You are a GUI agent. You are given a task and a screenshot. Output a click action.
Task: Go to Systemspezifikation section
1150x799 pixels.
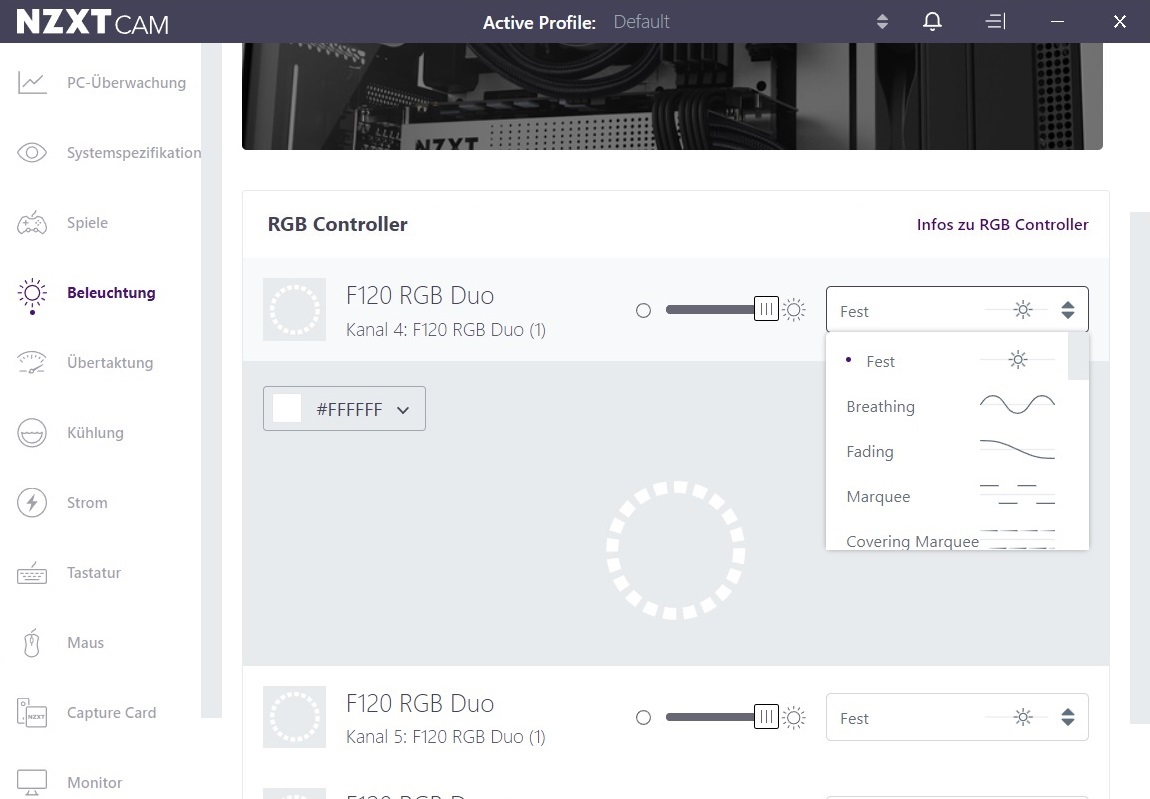point(133,153)
